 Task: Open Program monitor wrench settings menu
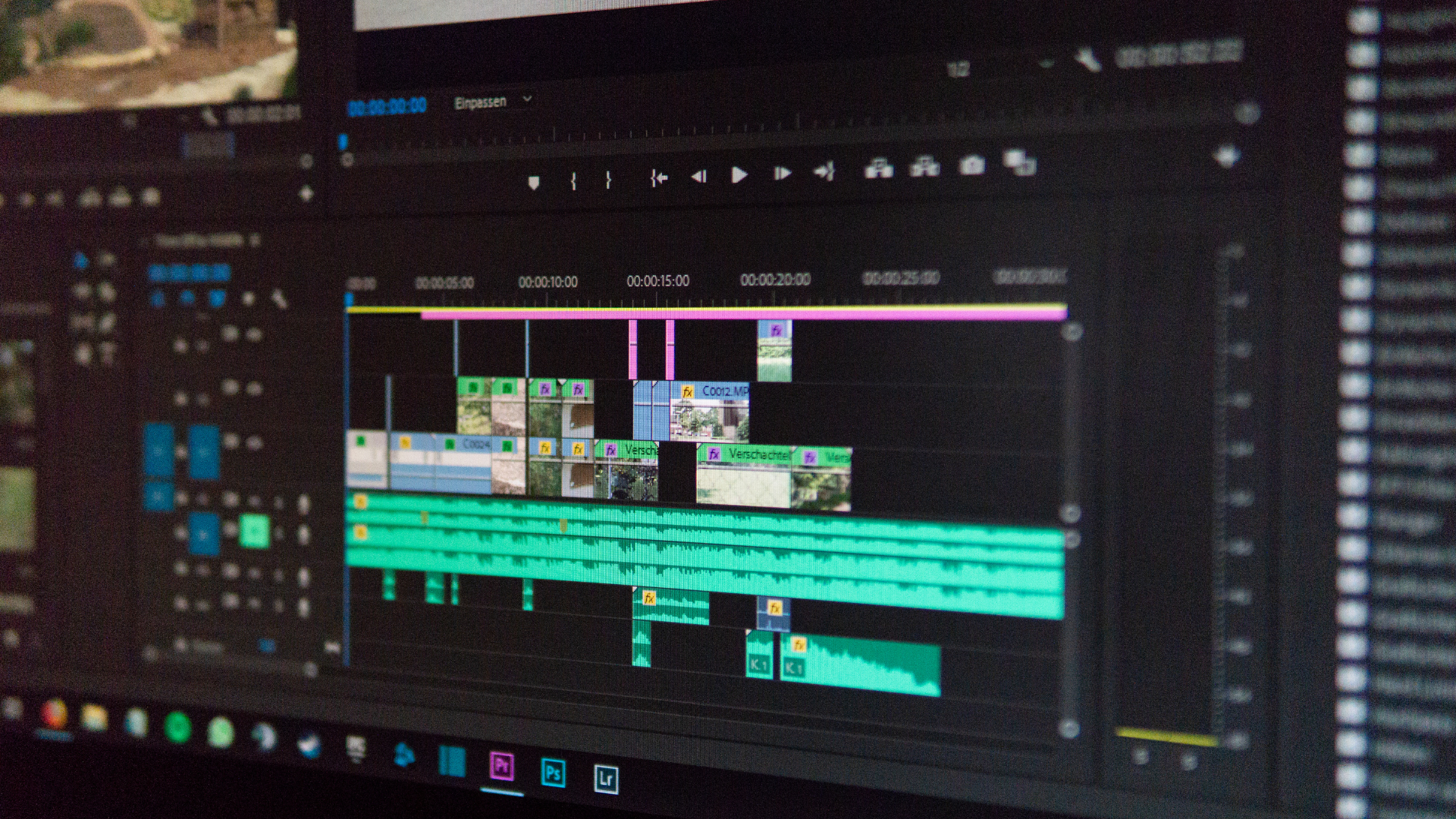(x=1088, y=59)
